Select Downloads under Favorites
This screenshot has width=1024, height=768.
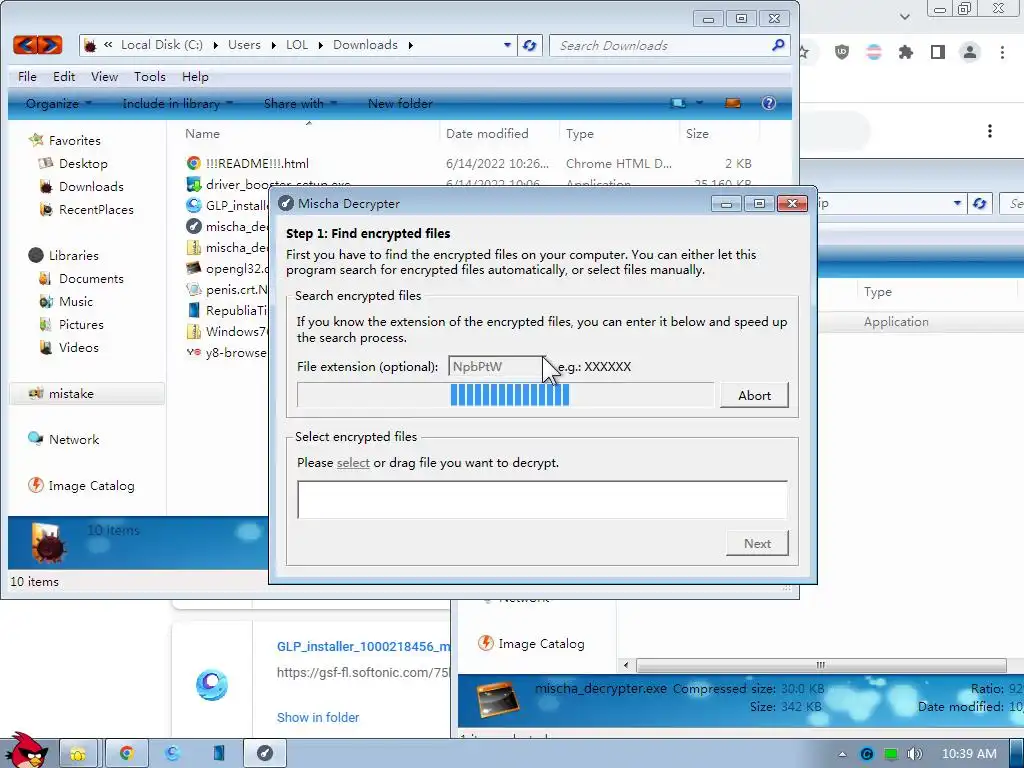(x=91, y=186)
